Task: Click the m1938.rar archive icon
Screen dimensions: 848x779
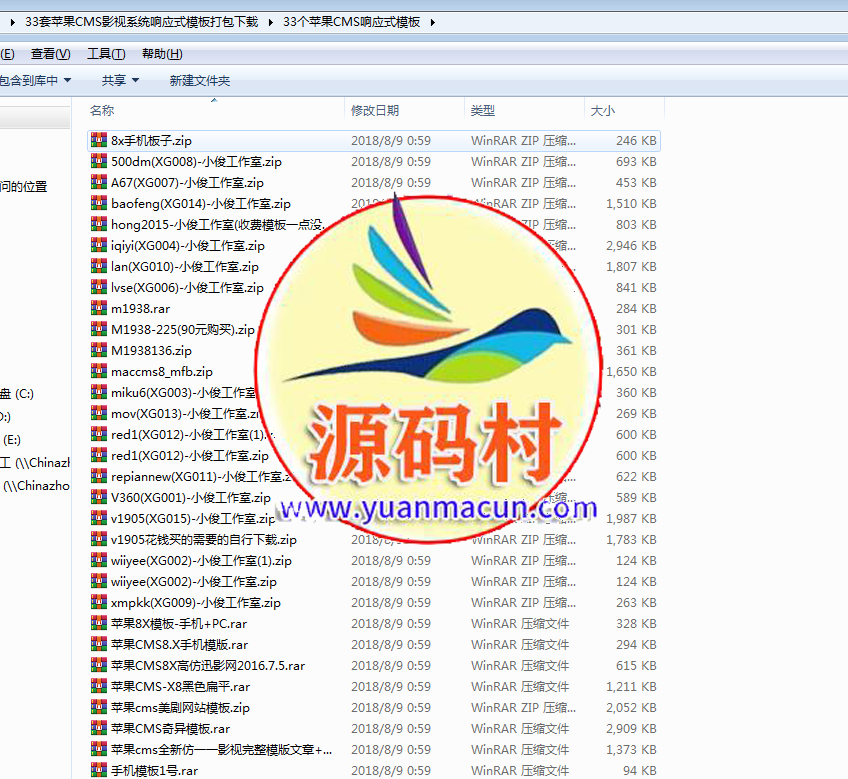Action: pyautogui.click(x=98, y=308)
